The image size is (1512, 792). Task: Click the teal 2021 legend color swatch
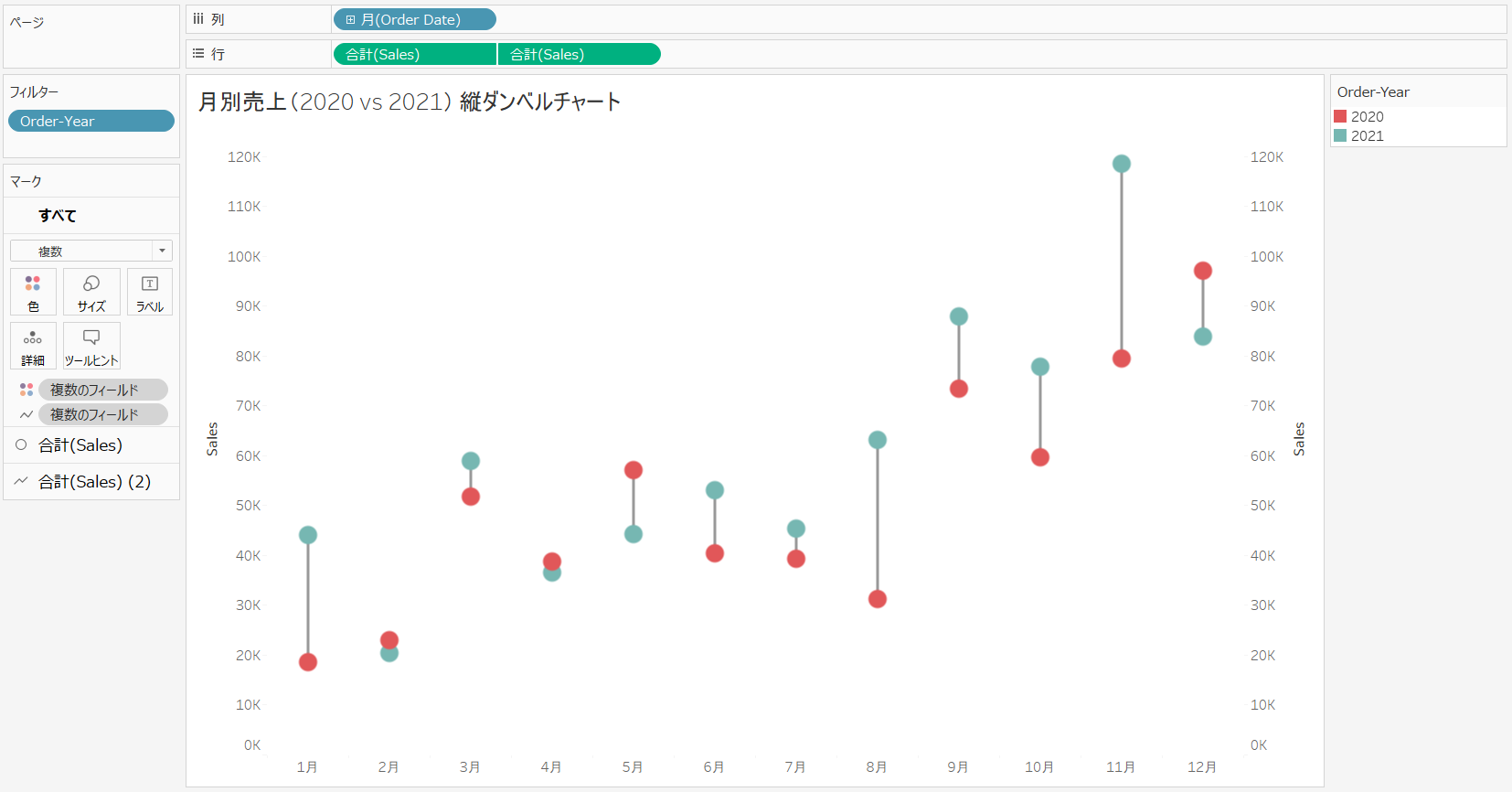(1340, 135)
